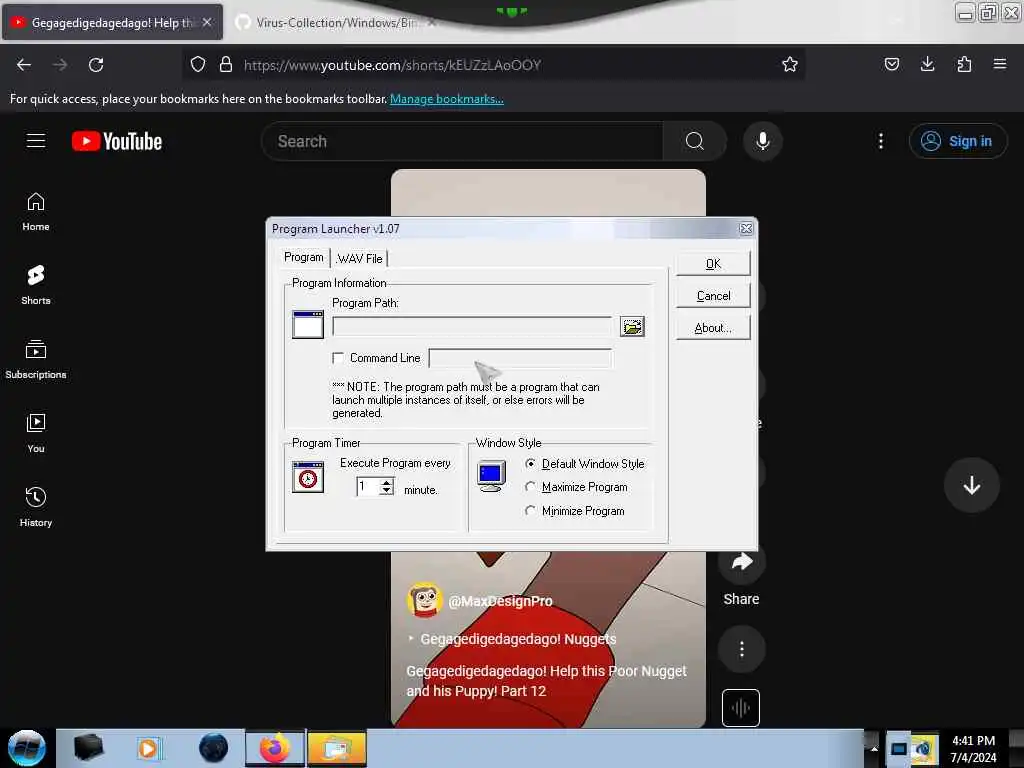Click the yellow folder taskbar icon
Image resolution: width=1024 pixels, height=768 pixels.
tap(337, 748)
